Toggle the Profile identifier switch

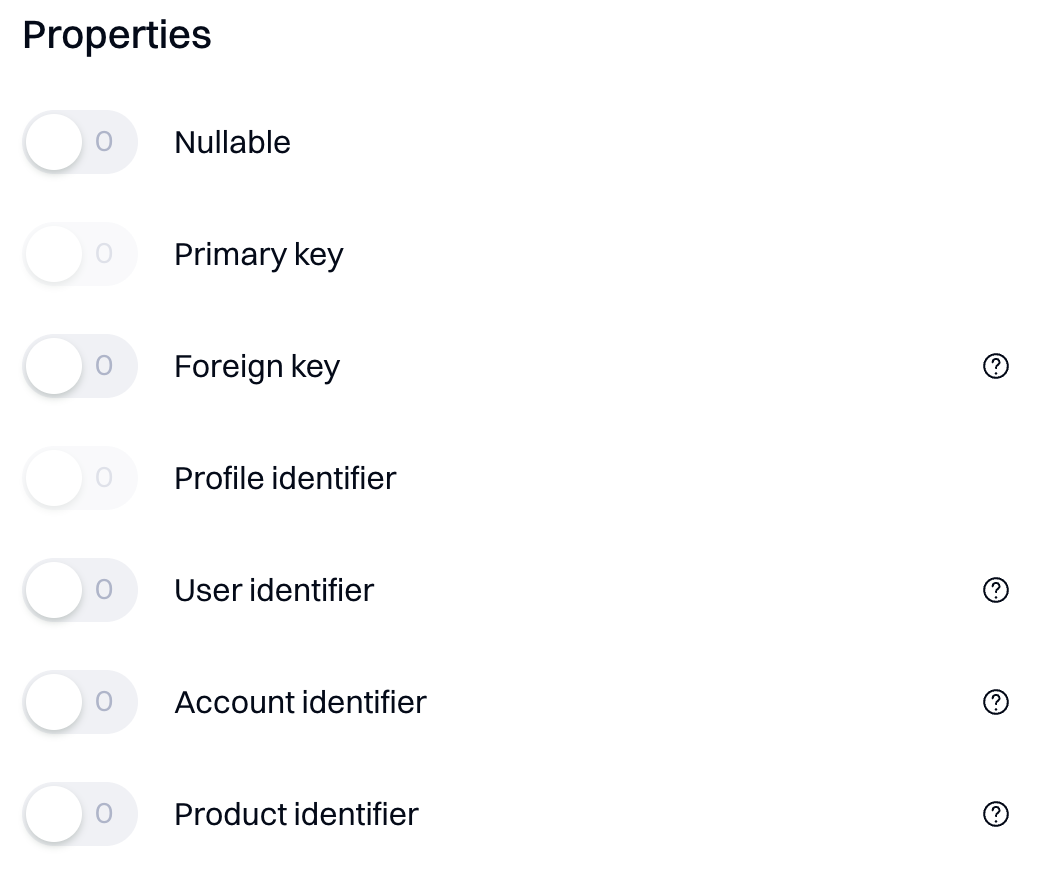click(79, 478)
